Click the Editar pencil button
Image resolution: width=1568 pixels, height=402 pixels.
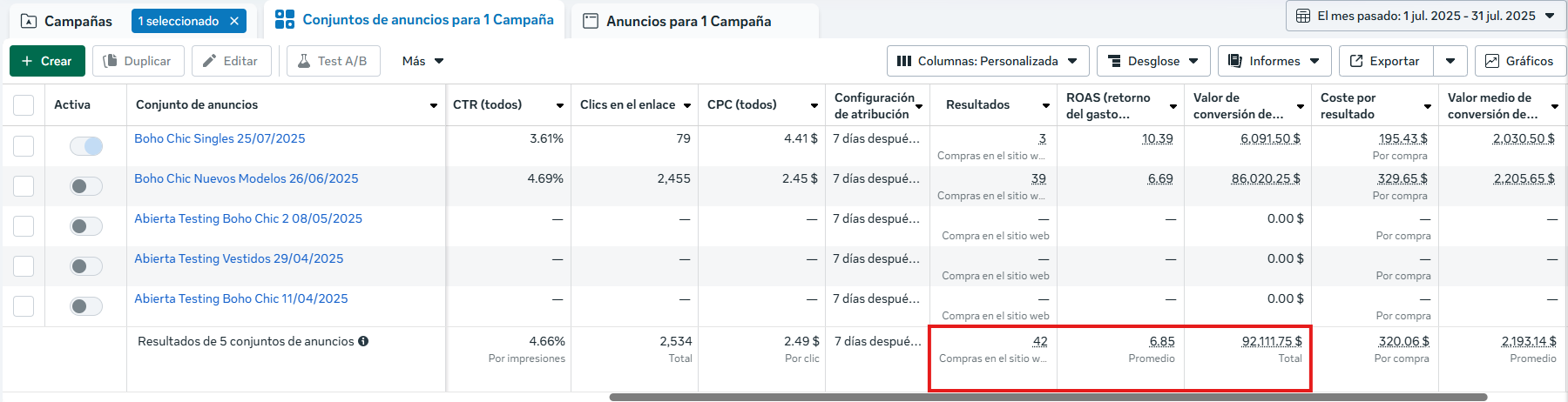click(x=231, y=61)
